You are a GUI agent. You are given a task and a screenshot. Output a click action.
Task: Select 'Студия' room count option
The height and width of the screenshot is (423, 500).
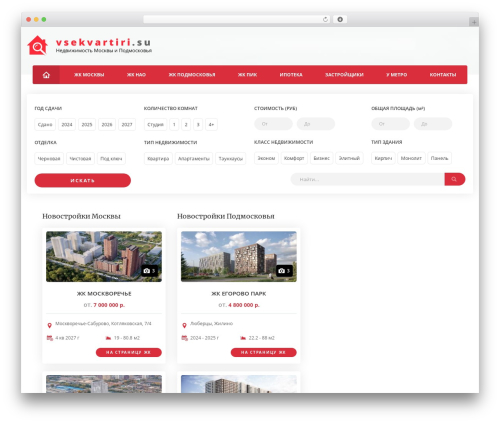(155, 124)
